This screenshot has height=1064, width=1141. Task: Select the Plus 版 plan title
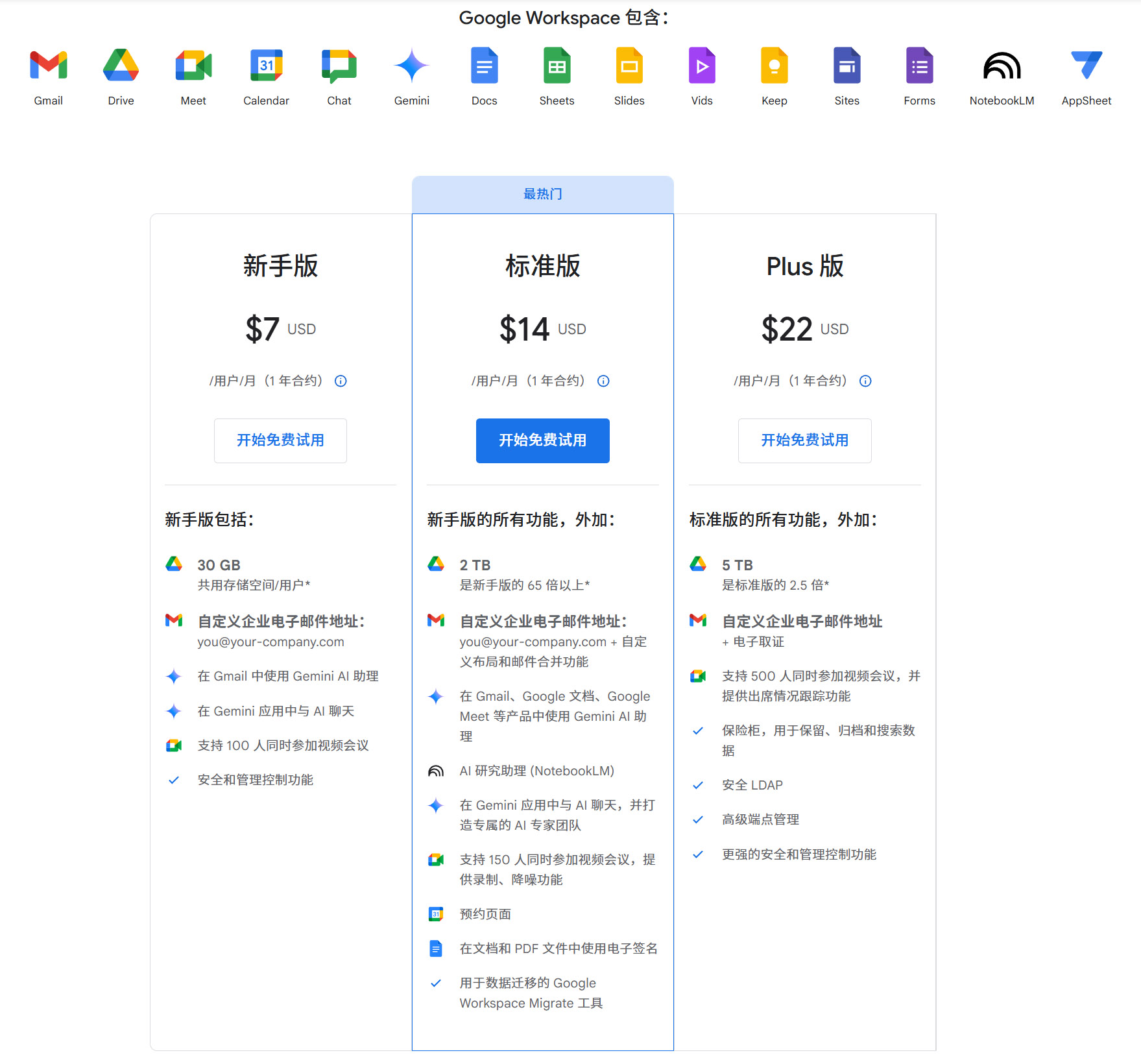tap(805, 266)
